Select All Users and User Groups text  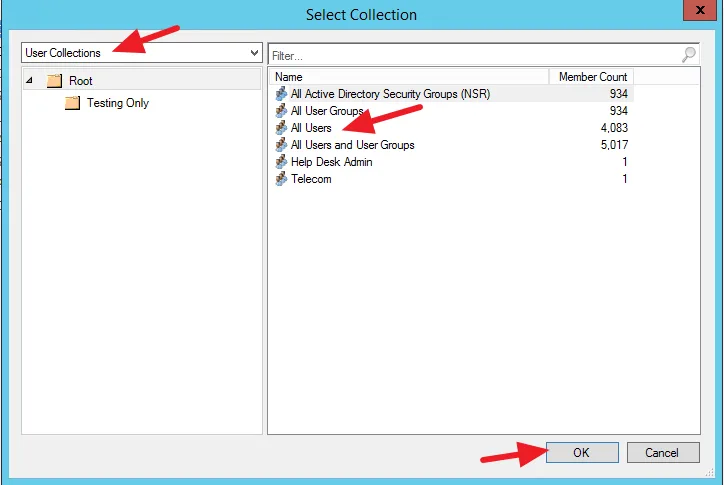(x=352, y=145)
